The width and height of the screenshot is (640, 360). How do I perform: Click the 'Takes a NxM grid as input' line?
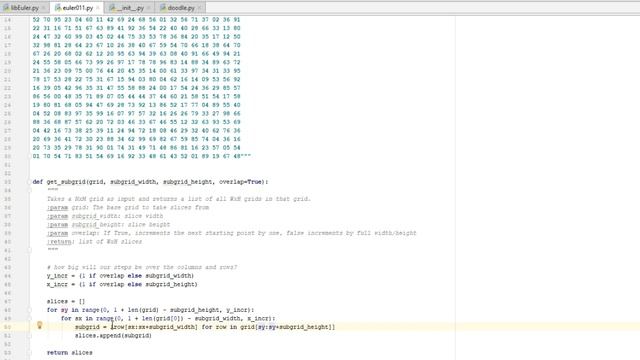click(179, 199)
